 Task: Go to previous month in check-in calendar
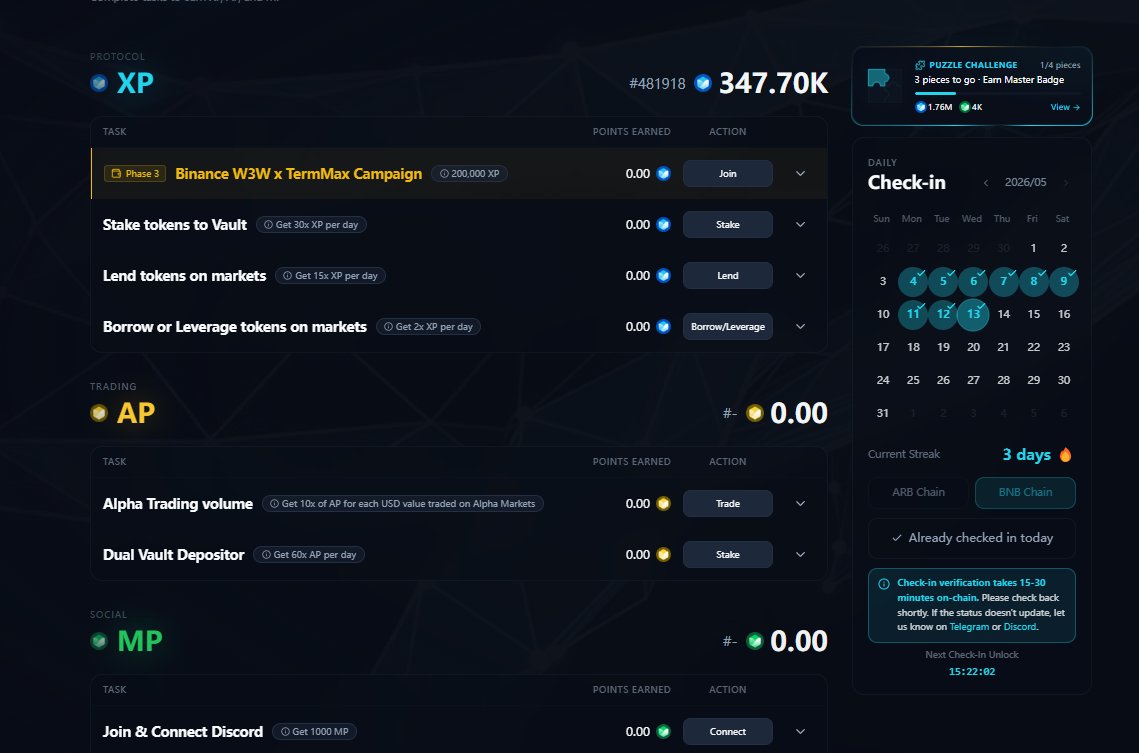(x=986, y=182)
